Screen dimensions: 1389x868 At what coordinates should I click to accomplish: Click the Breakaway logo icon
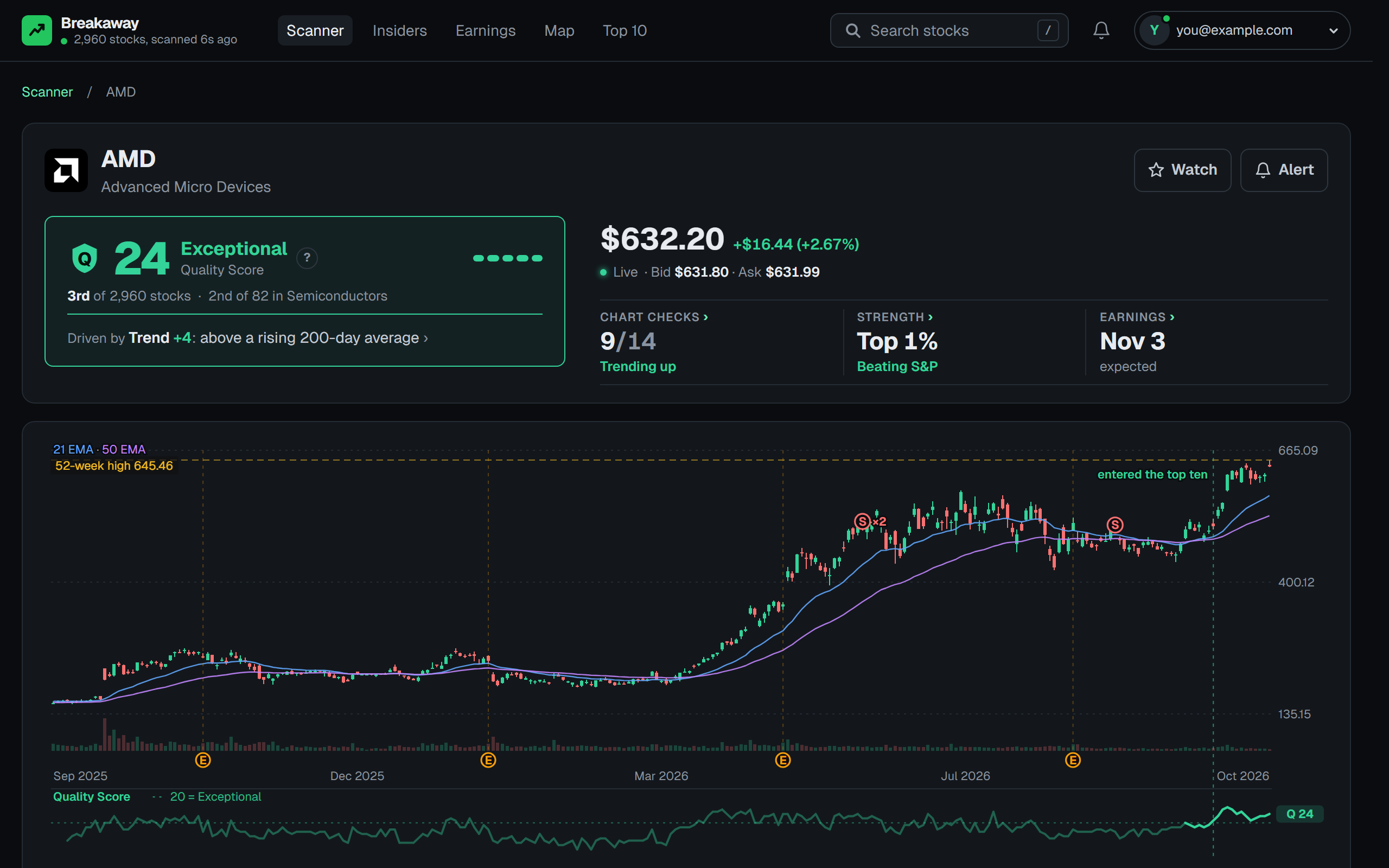(x=37, y=30)
